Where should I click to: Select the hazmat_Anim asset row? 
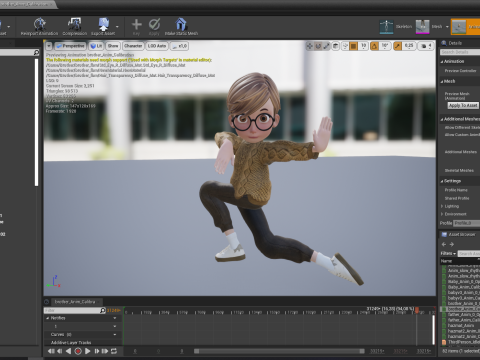pyautogui.click(x=461, y=325)
